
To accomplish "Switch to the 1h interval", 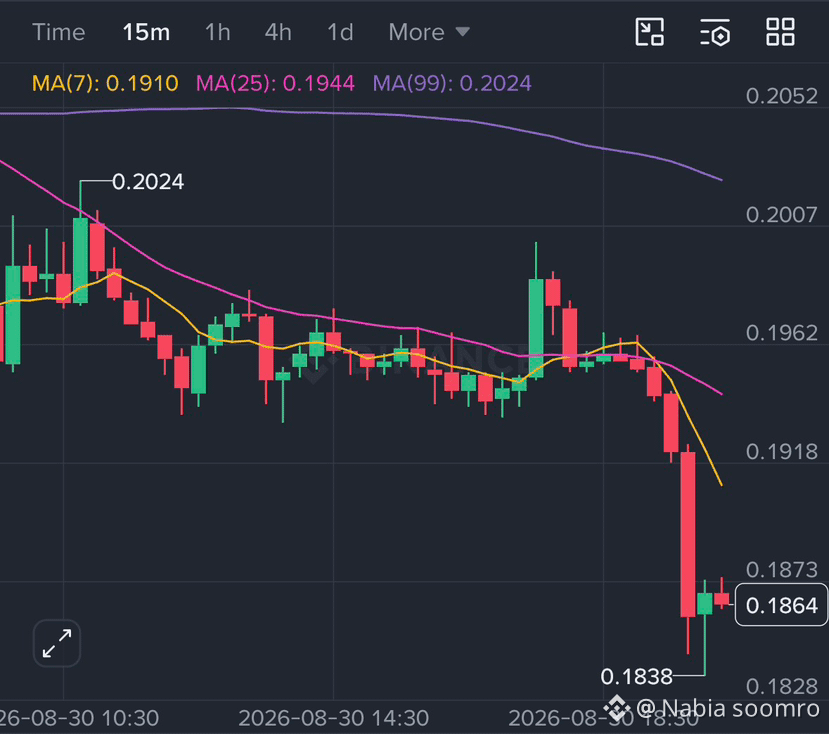I will tap(218, 32).
